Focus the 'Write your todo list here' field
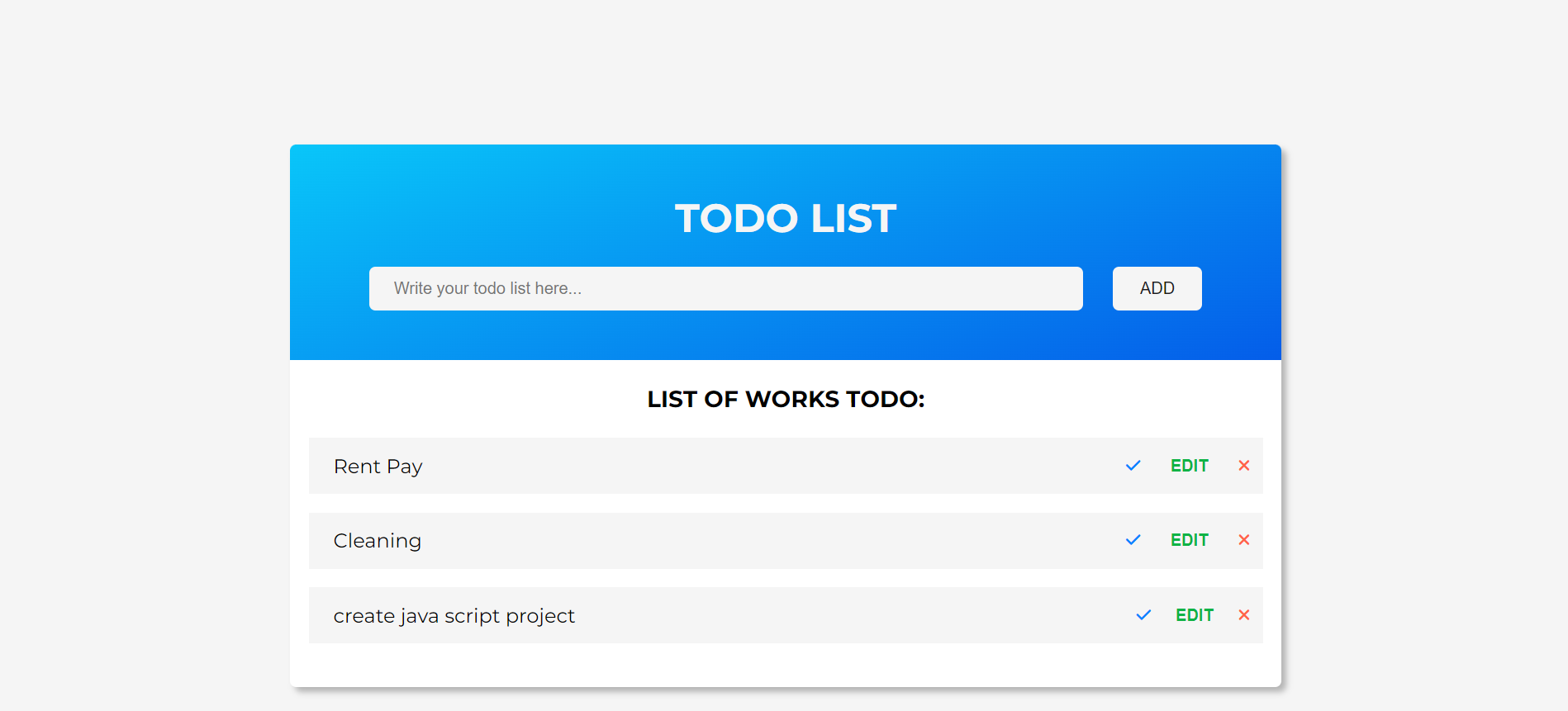 pos(725,288)
